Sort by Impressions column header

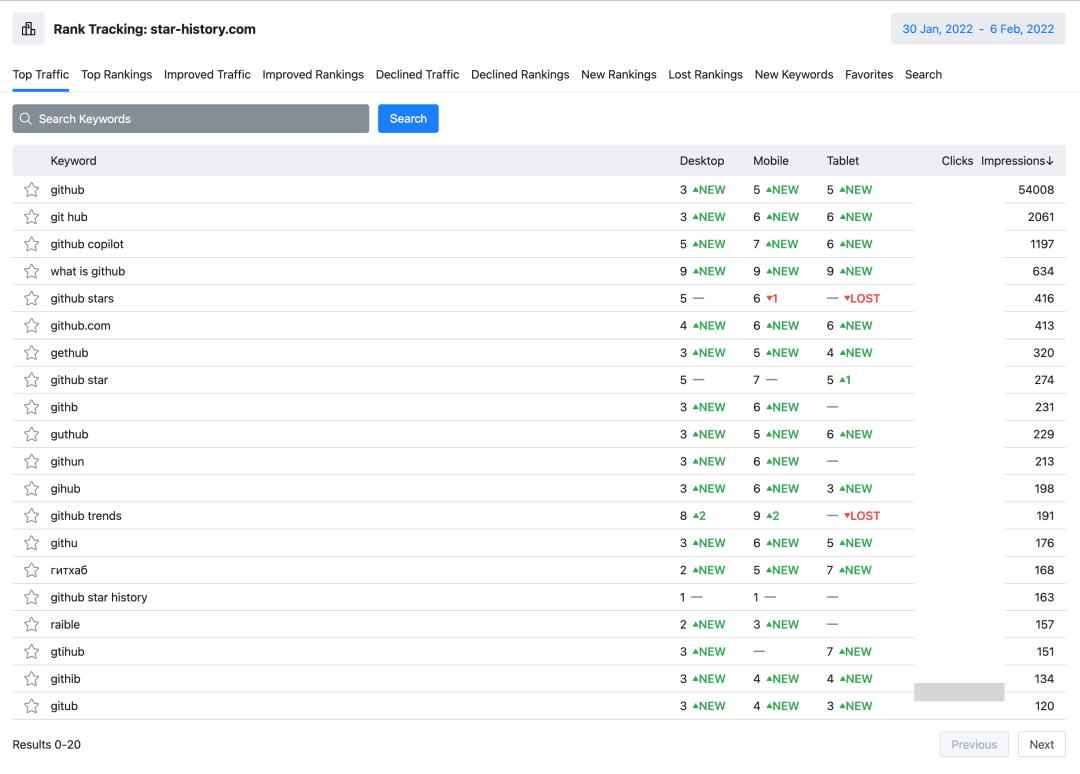(x=1017, y=160)
